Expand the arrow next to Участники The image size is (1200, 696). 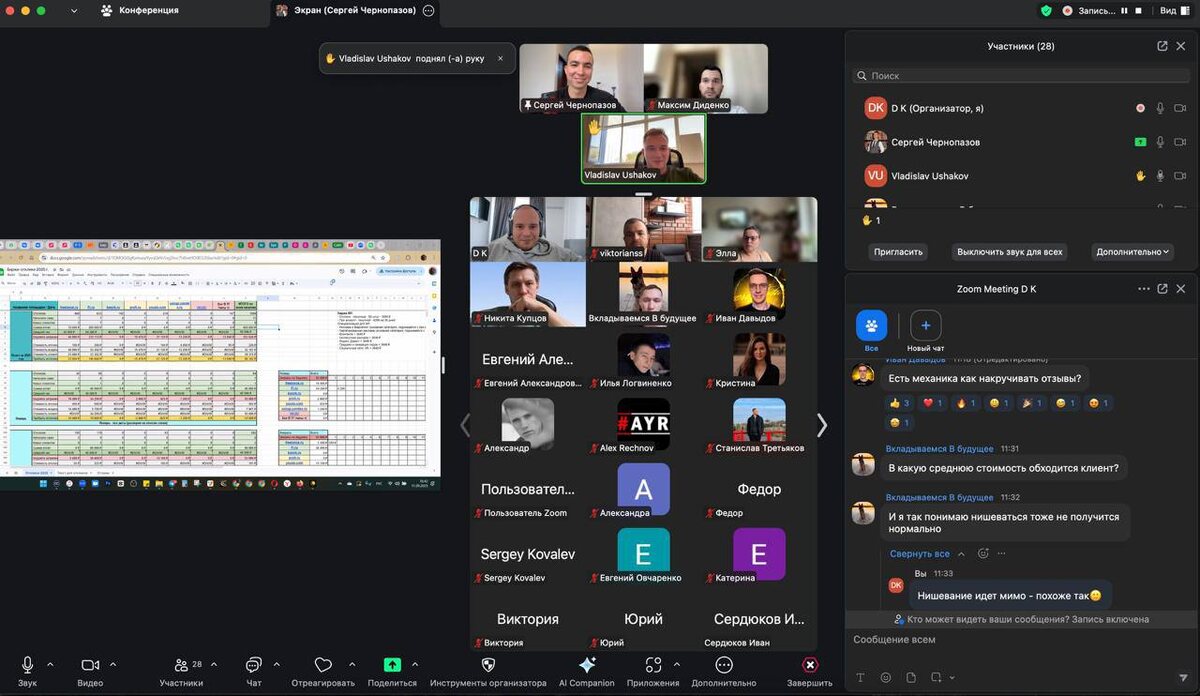point(216,664)
